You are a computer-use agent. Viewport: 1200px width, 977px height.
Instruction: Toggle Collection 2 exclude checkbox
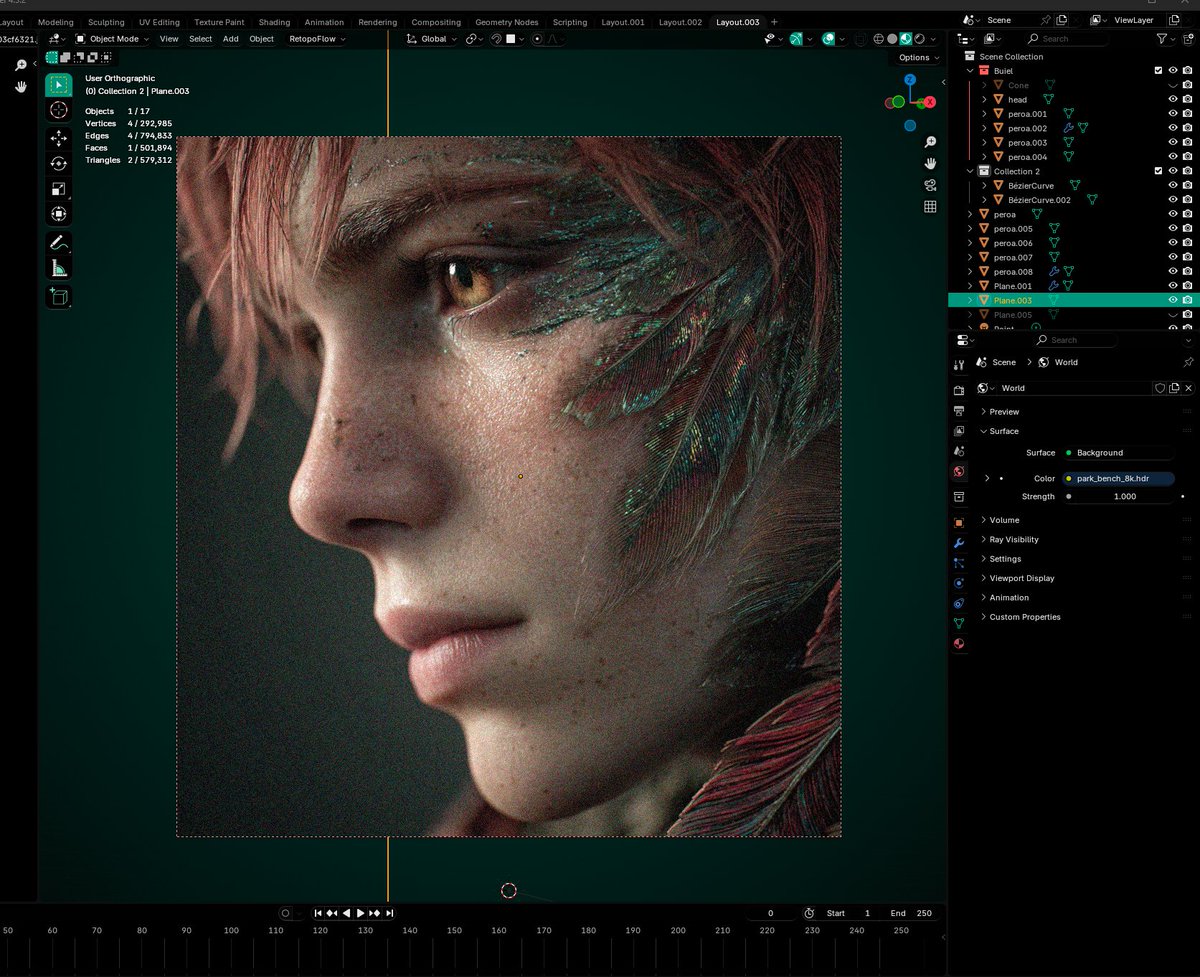pos(1158,171)
